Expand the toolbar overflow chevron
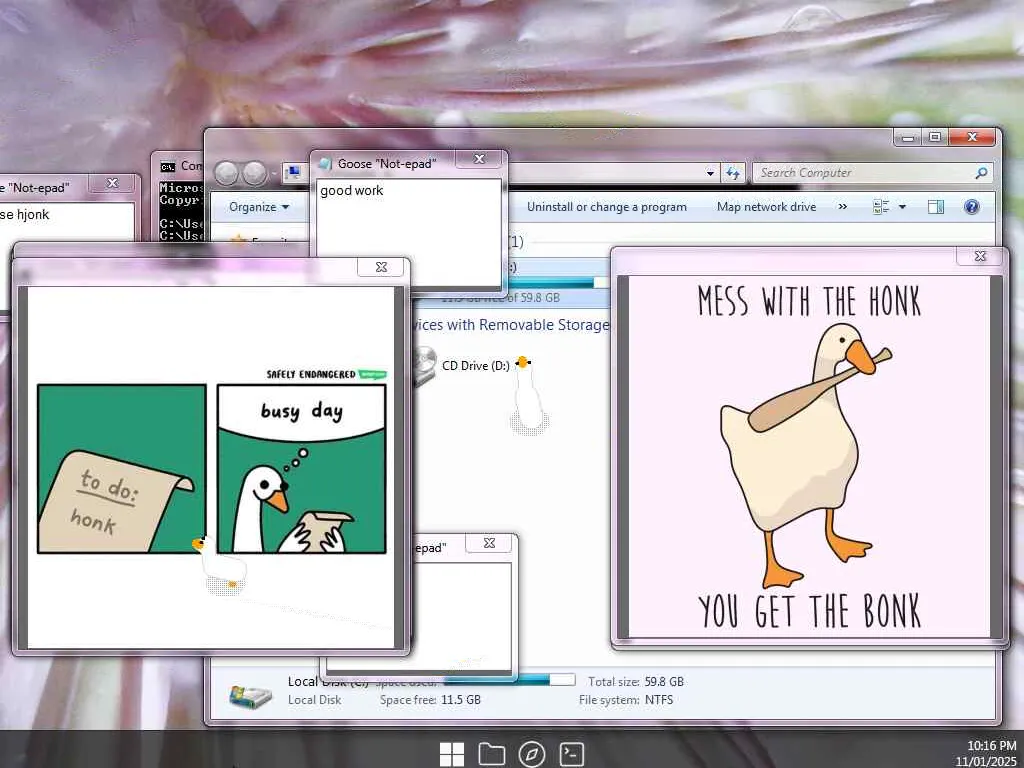This screenshot has width=1024, height=768. click(842, 207)
